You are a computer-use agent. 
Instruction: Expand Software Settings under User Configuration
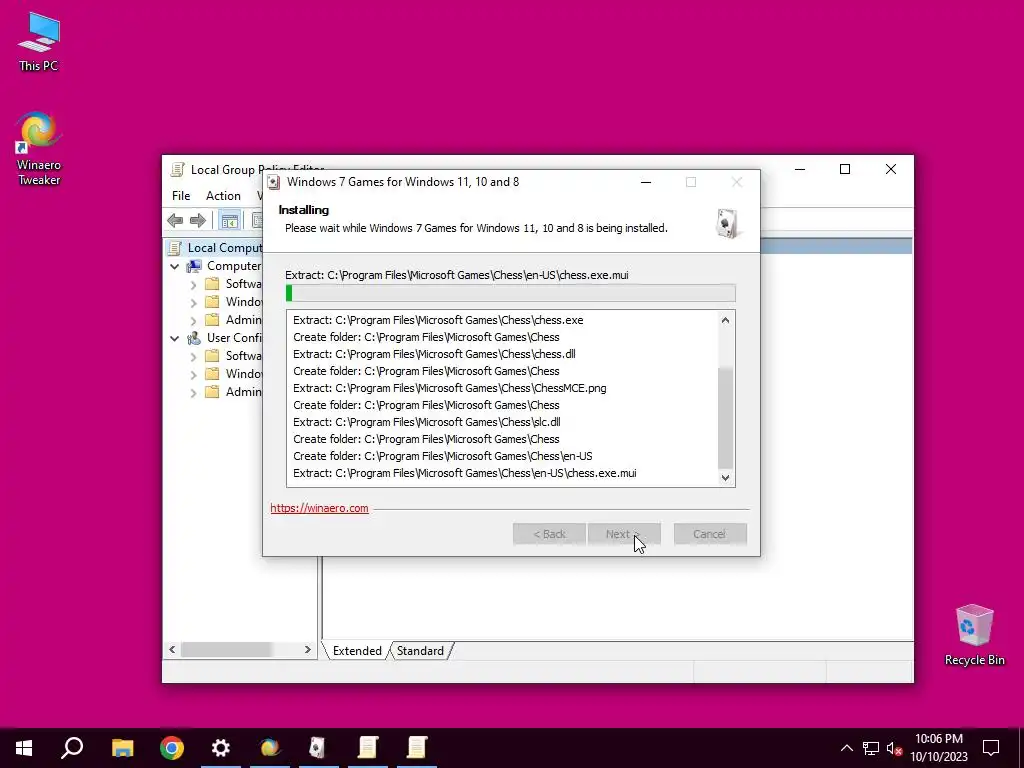click(x=193, y=357)
